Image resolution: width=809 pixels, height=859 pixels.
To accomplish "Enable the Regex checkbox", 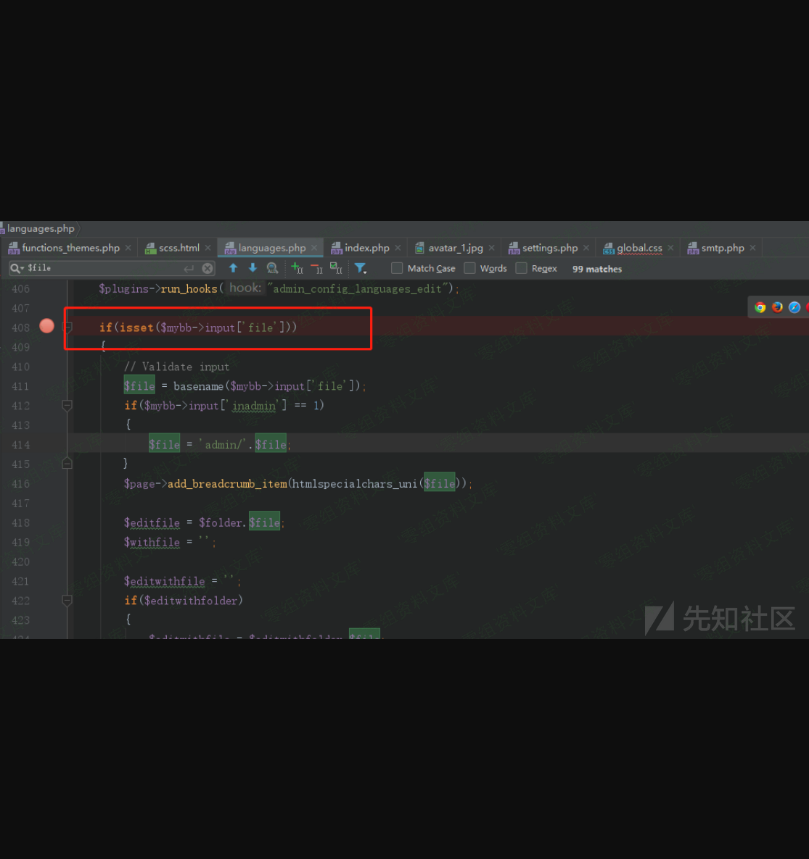I will click(x=522, y=268).
